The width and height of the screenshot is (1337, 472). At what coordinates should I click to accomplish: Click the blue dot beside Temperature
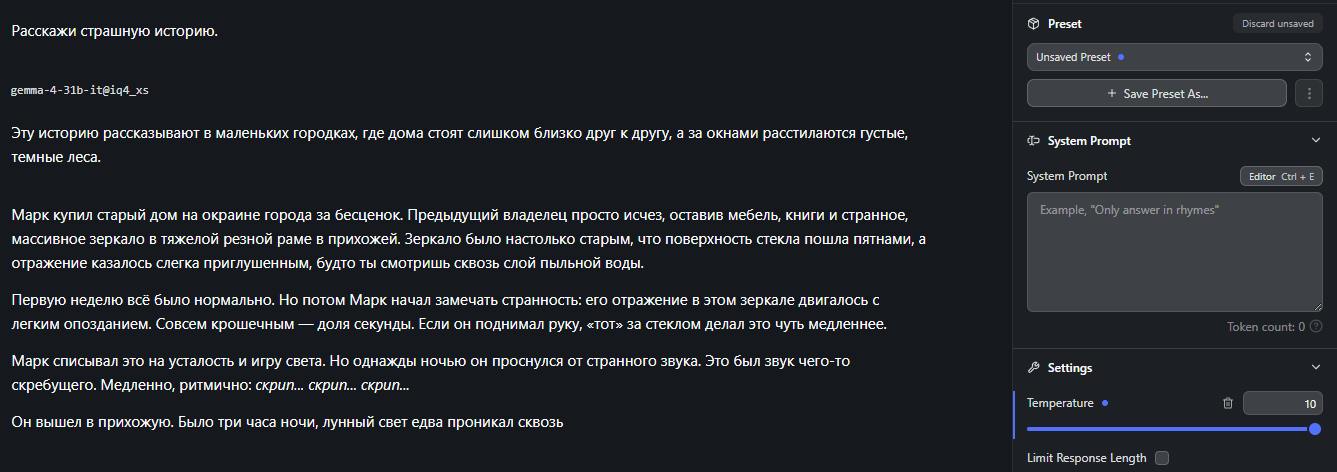1105,403
